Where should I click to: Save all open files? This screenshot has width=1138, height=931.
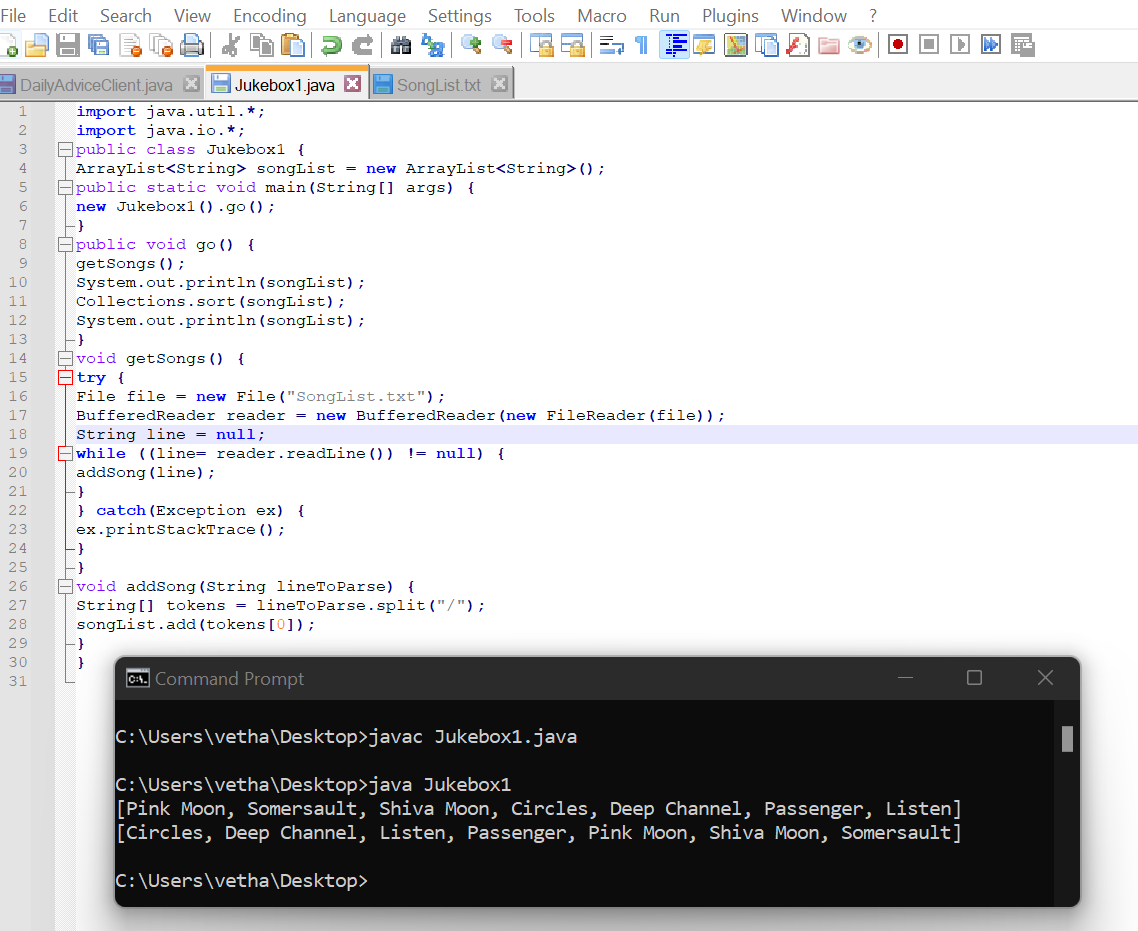click(x=97, y=44)
